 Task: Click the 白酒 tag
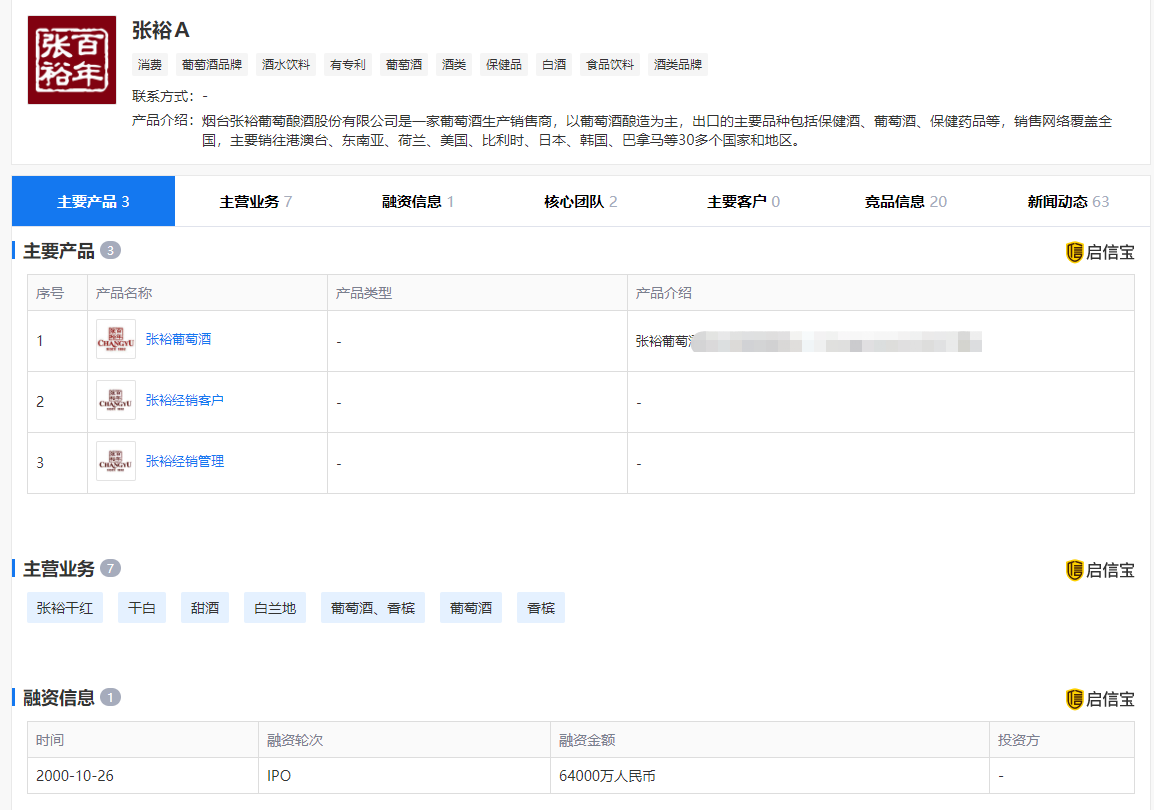[x=554, y=65]
